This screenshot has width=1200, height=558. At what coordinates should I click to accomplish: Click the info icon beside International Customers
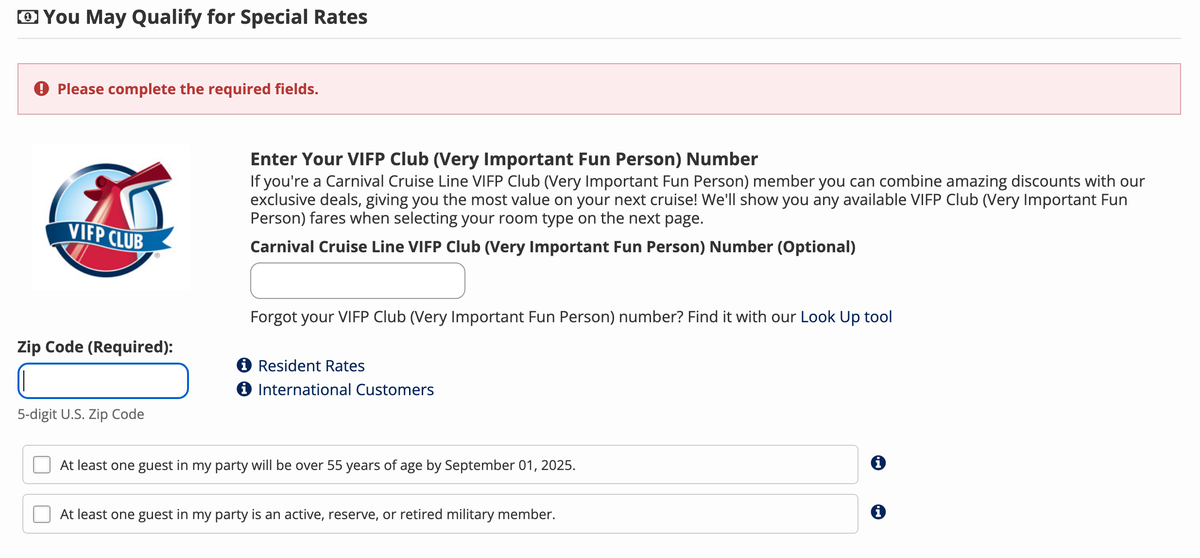click(x=244, y=390)
